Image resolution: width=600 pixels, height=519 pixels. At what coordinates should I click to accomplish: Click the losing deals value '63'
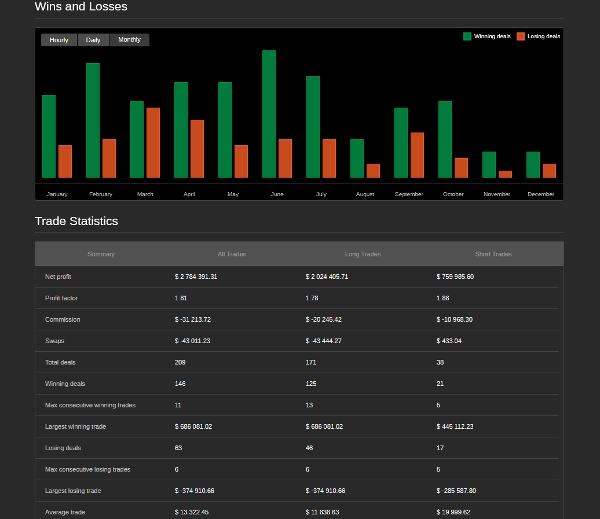(178, 448)
